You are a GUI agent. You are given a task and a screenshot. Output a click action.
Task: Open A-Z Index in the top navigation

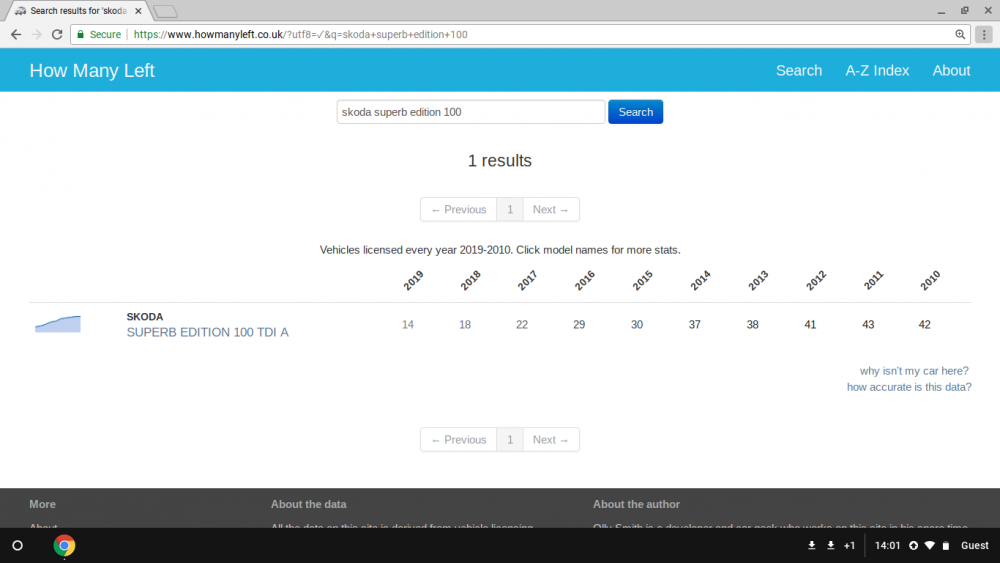(877, 71)
